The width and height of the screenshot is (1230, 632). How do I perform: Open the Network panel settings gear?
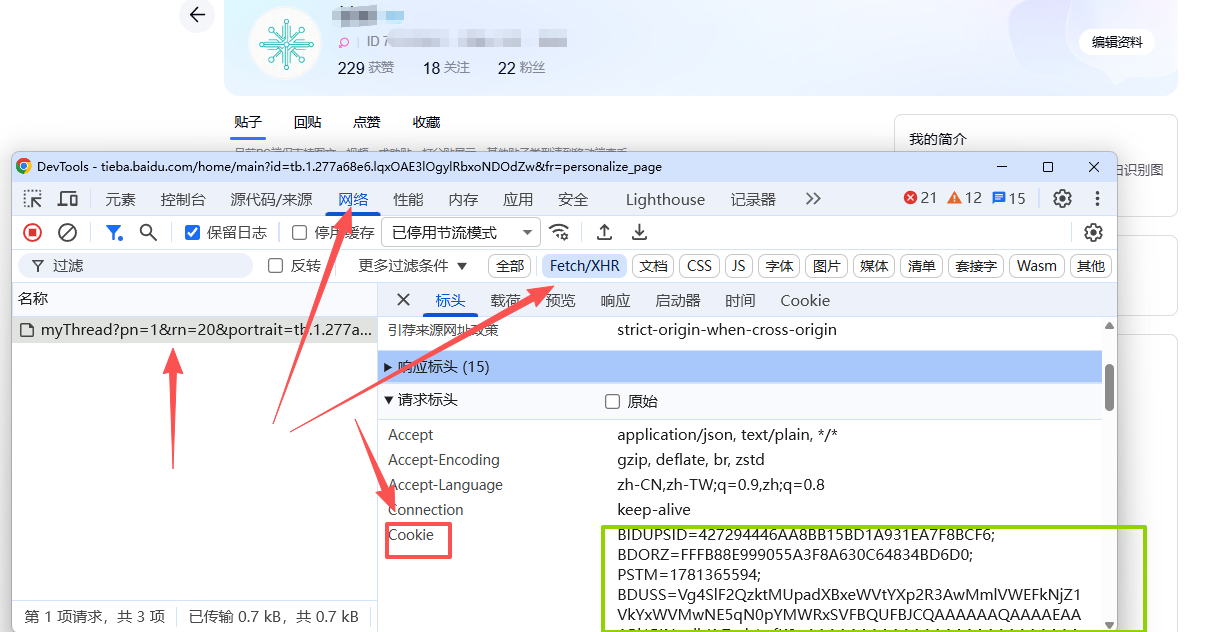pos(1094,232)
